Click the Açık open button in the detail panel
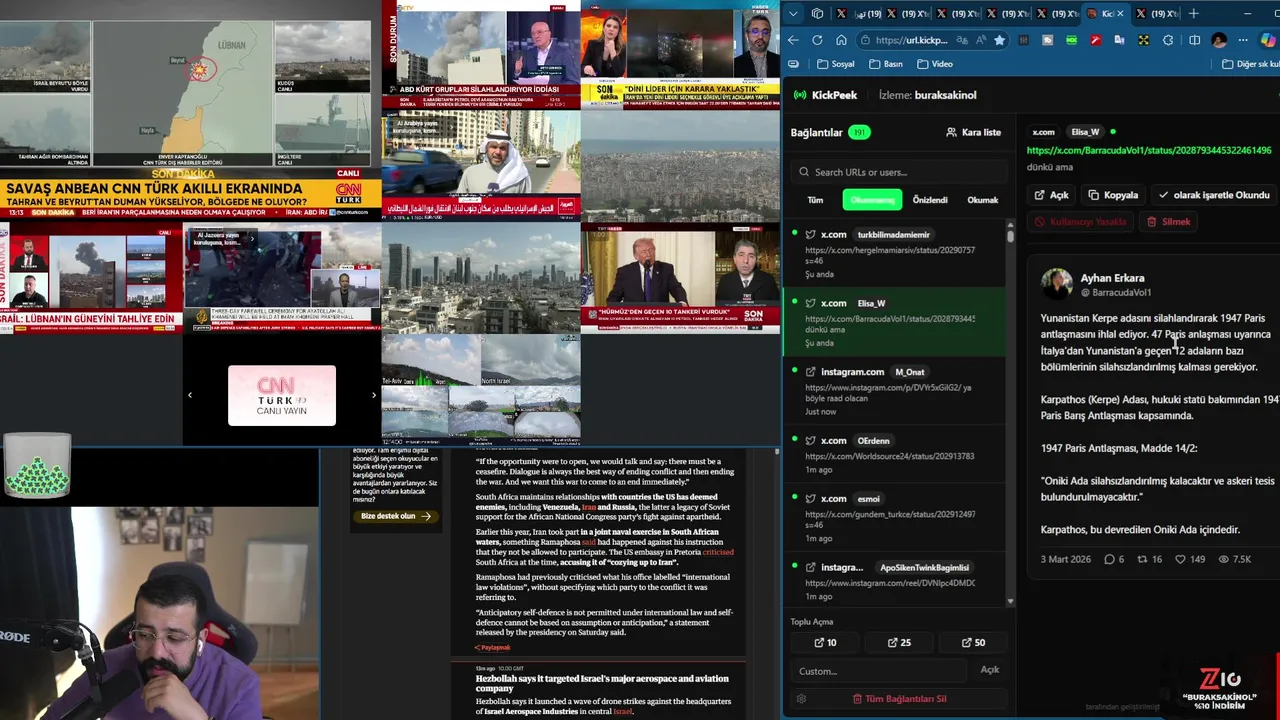This screenshot has width=1280, height=720. point(1051,195)
